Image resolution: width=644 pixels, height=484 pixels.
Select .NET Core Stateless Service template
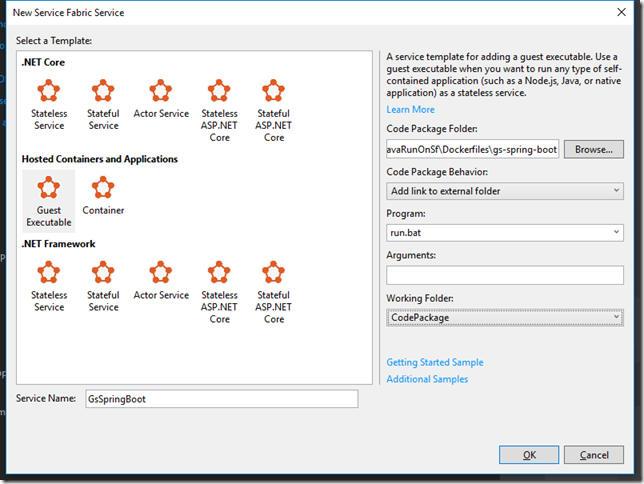click(x=49, y=105)
